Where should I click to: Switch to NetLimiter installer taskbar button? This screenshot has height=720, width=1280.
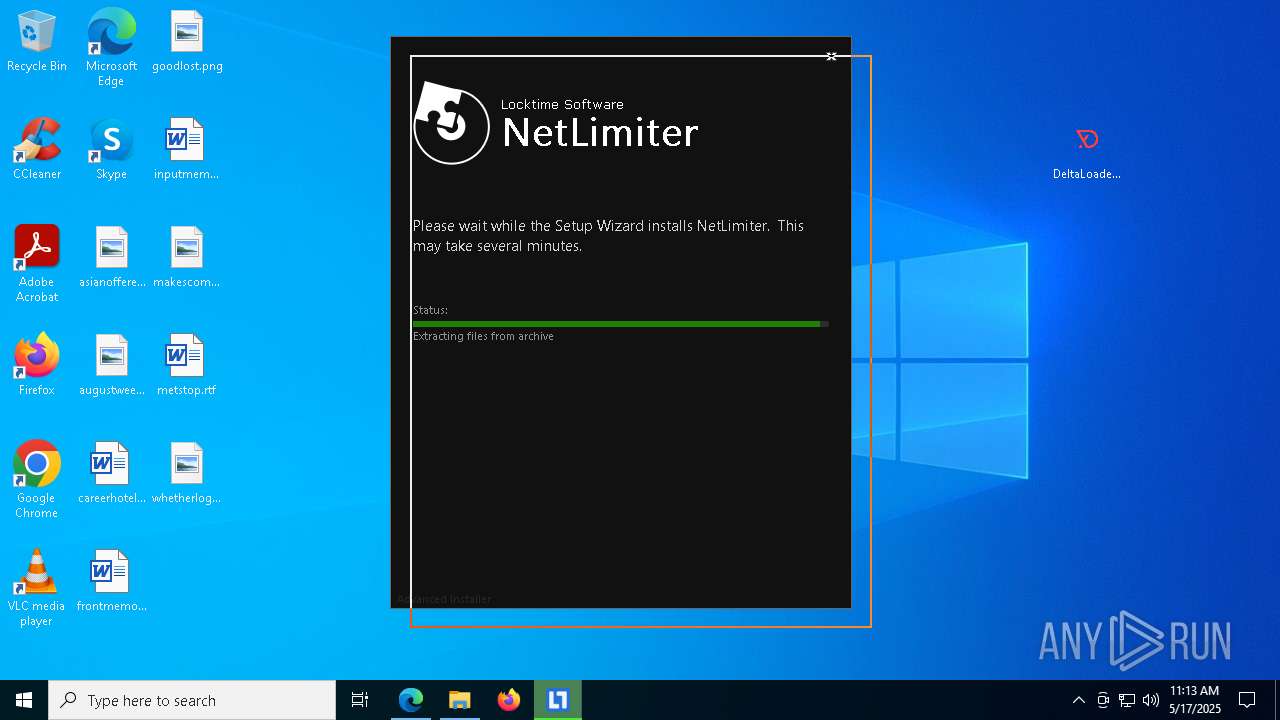[x=558, y=700]
